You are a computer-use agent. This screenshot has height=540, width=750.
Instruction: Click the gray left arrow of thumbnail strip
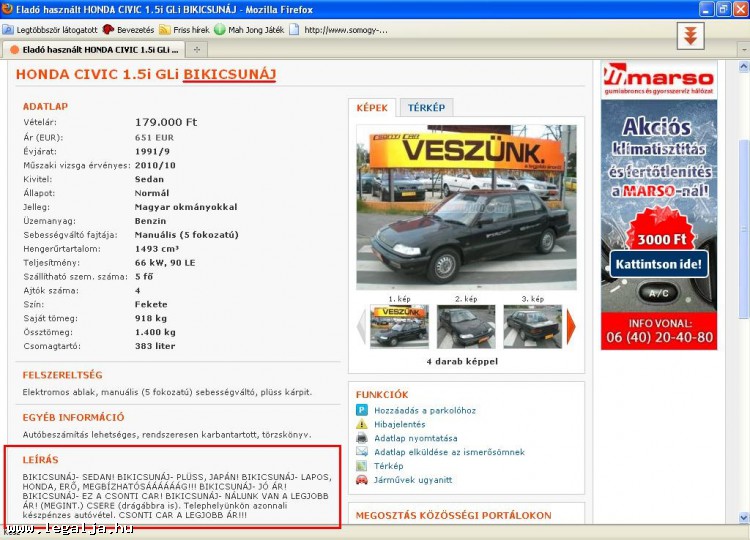click(x=362, y=326)
